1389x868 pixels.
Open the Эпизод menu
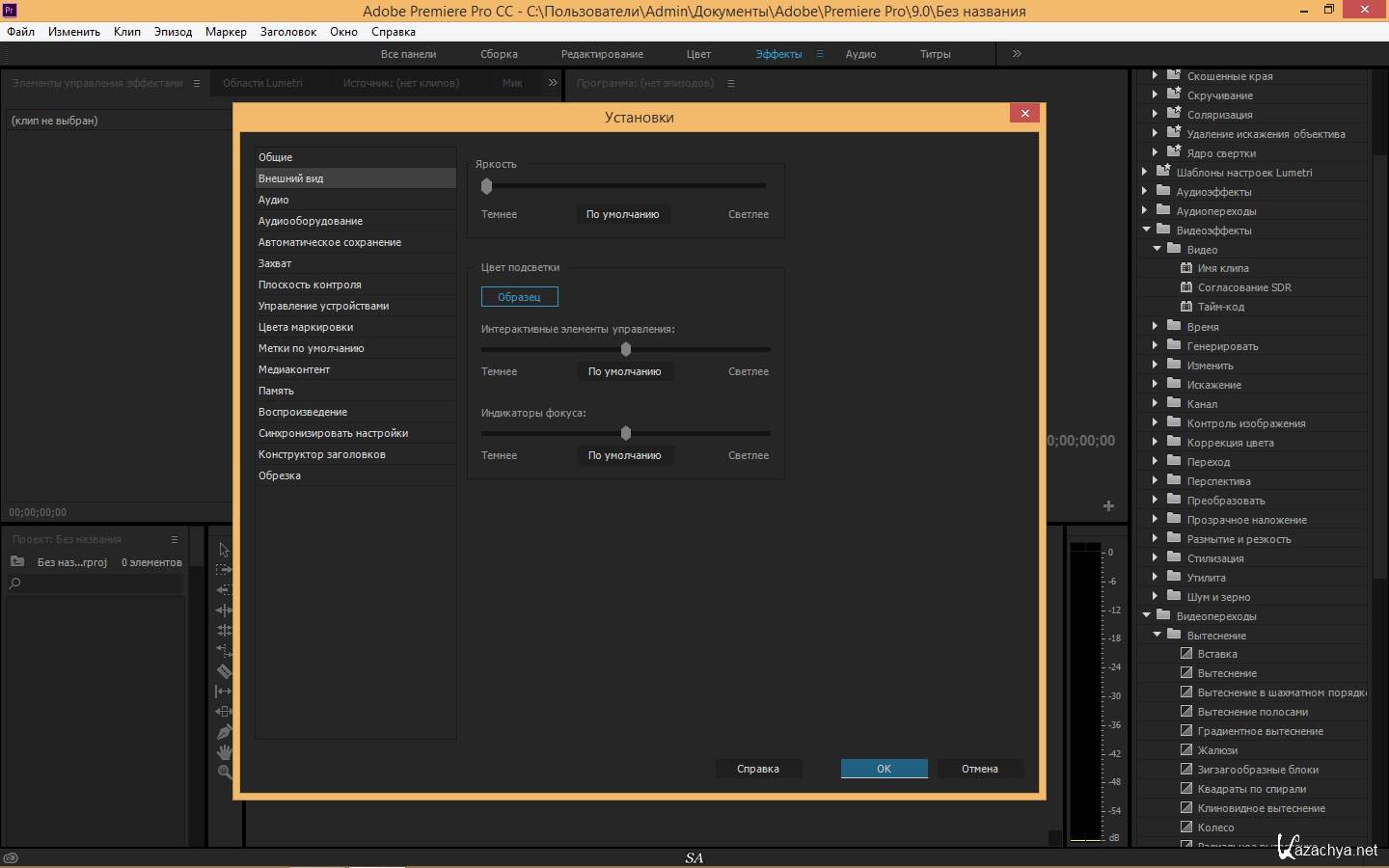pyautogui.click(x=173, y=32)
